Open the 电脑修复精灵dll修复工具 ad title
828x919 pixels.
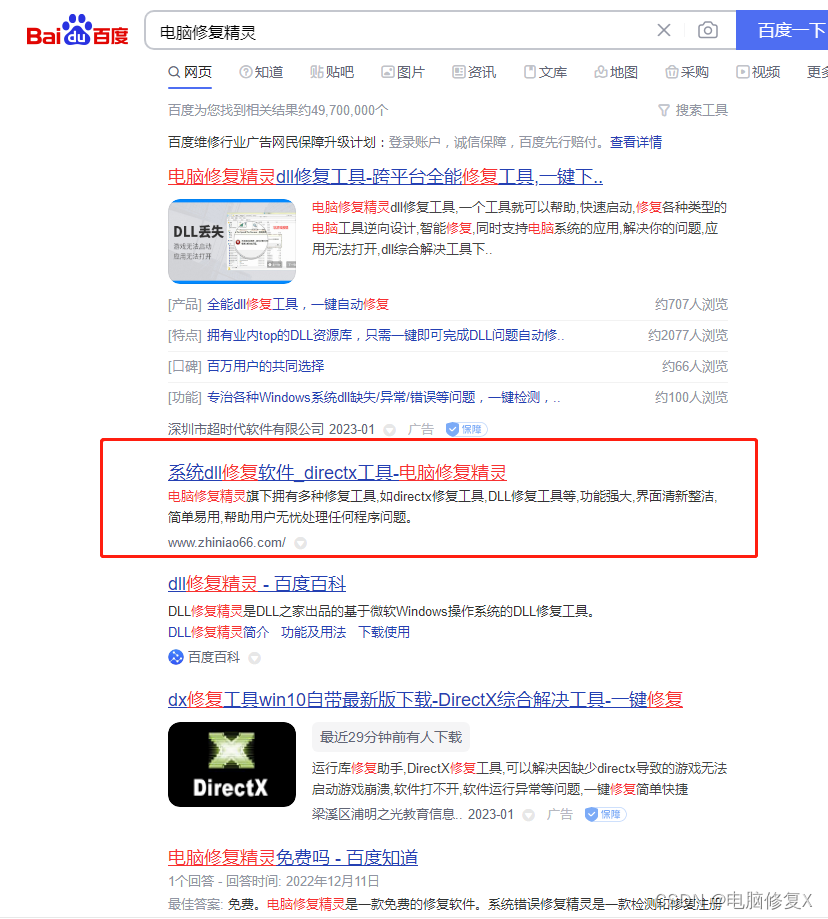pos(385,176)
